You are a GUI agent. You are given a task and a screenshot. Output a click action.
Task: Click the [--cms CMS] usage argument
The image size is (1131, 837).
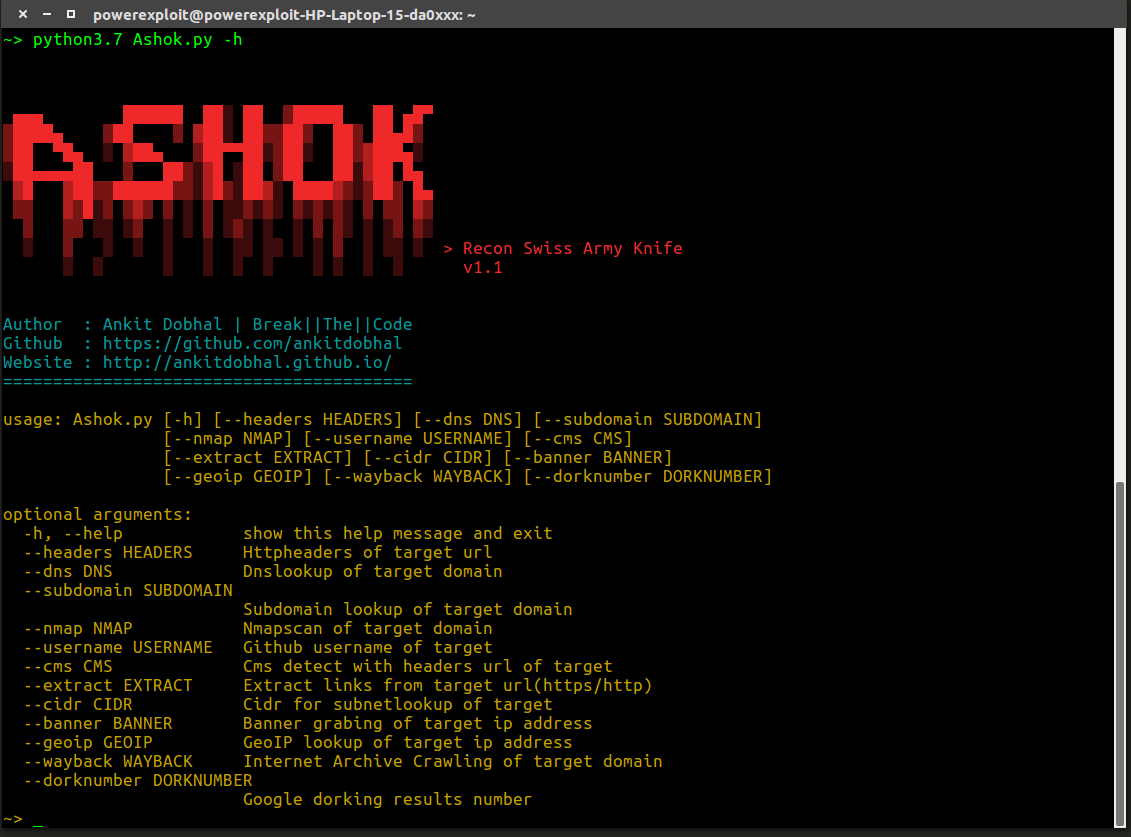[x=578, y=439]
